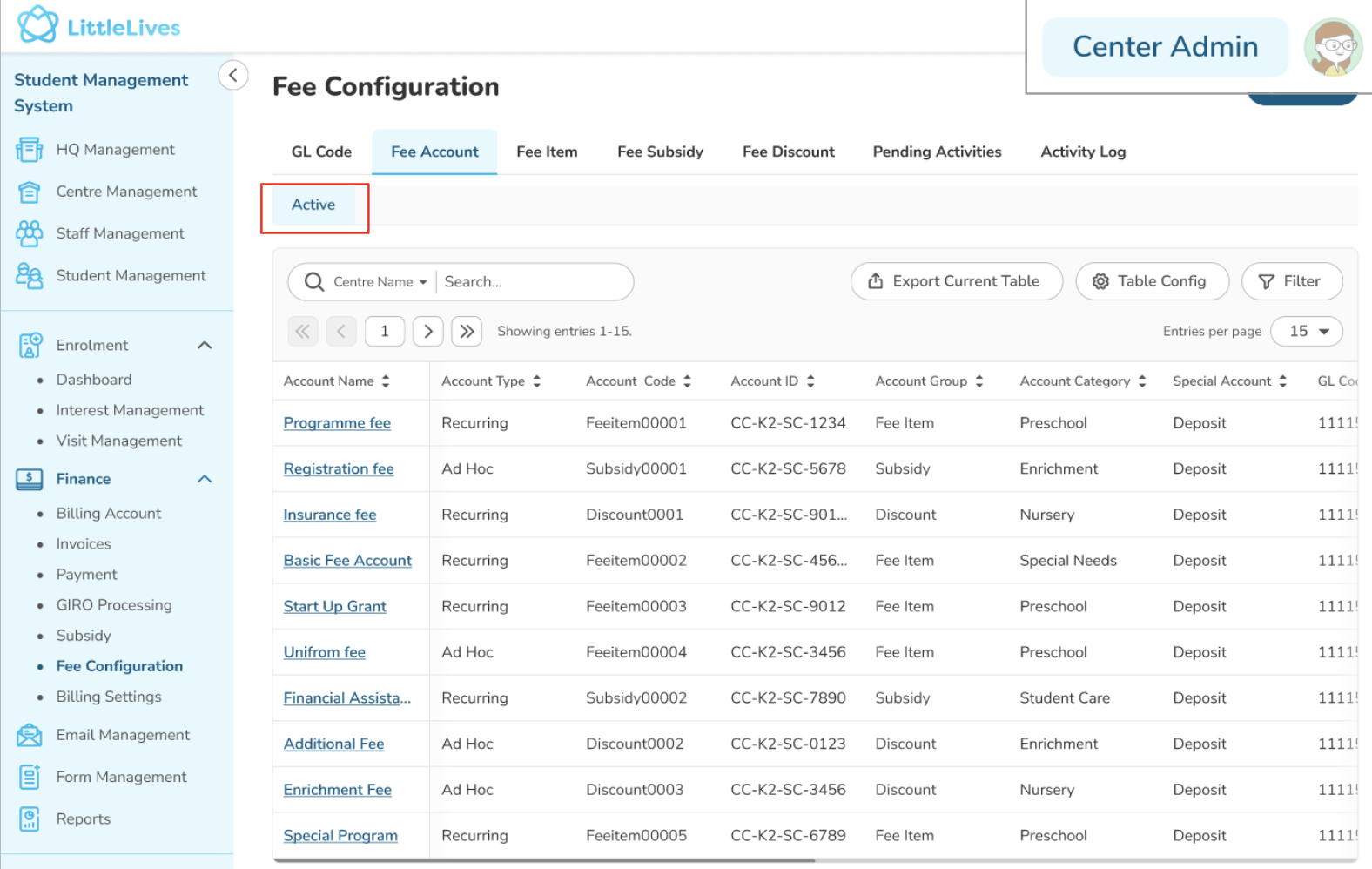Screen dimensions: 1372x869
Task: Click the user avatar profile picture
Action: click(1333, 47)
